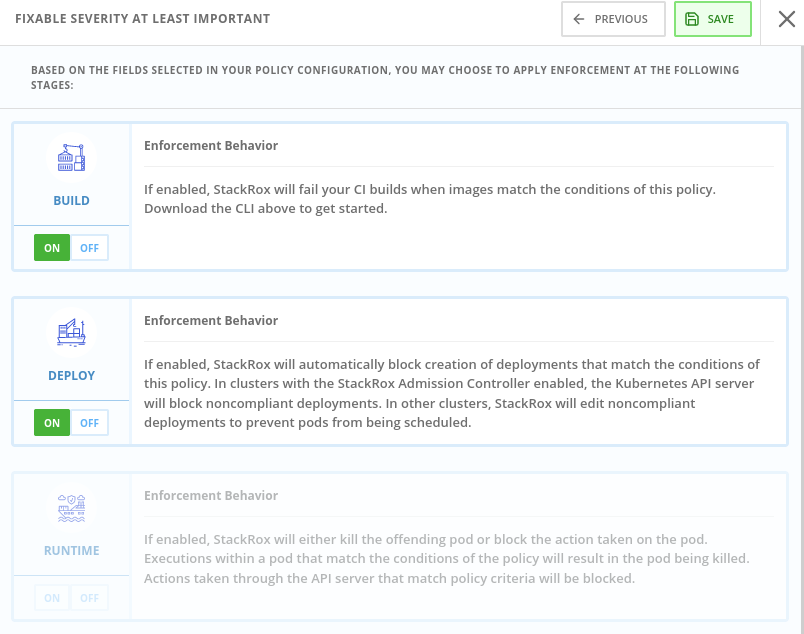Screen dimensions: 804x634
Task: Click the floppy disk icon in Save
Action: [692, 19]
